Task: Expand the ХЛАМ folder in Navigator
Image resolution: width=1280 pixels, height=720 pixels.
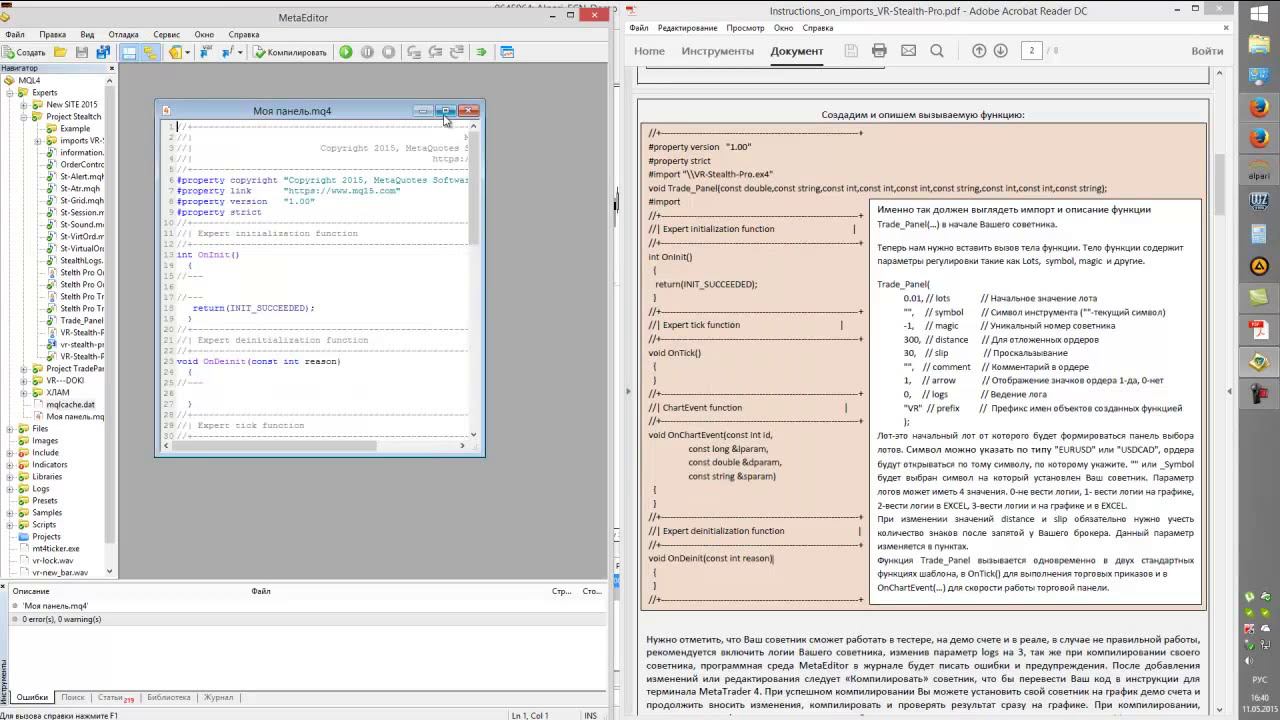Action: [23, 392]
